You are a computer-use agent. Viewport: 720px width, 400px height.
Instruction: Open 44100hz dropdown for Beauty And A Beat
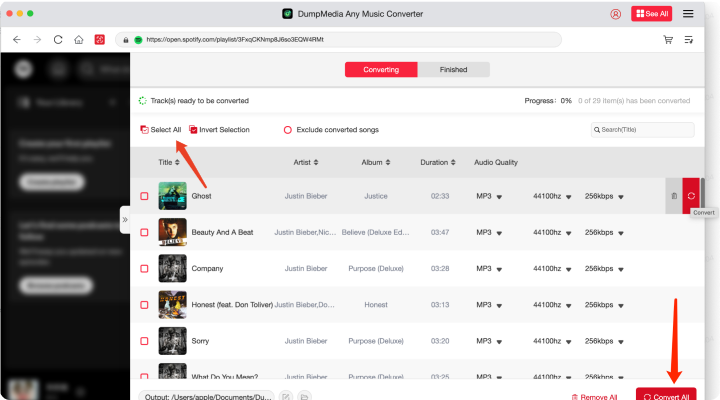coord(552,232)
